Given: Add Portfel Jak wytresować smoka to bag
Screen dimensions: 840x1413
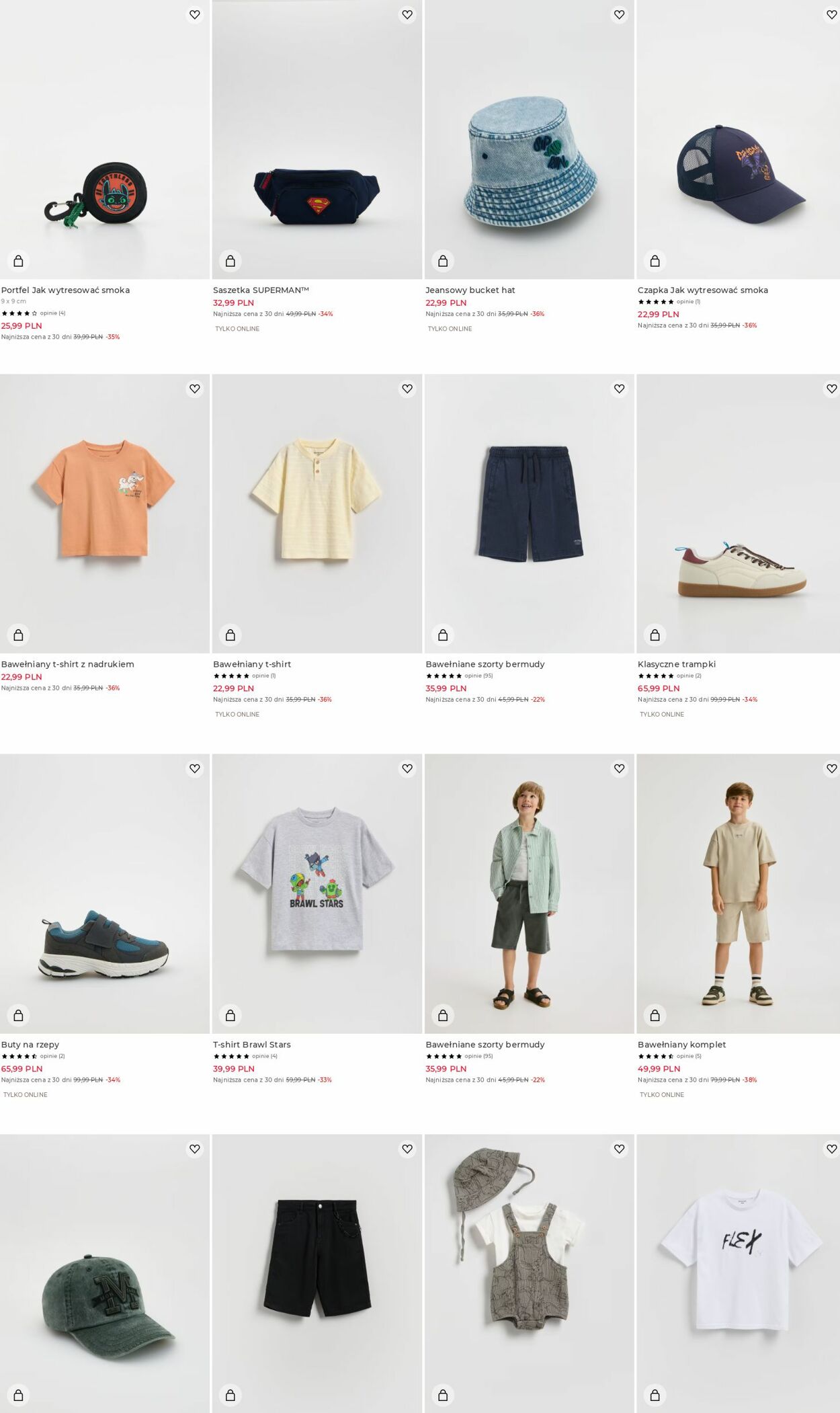Looking at the screenshot, I should click(x=18, y=261).
